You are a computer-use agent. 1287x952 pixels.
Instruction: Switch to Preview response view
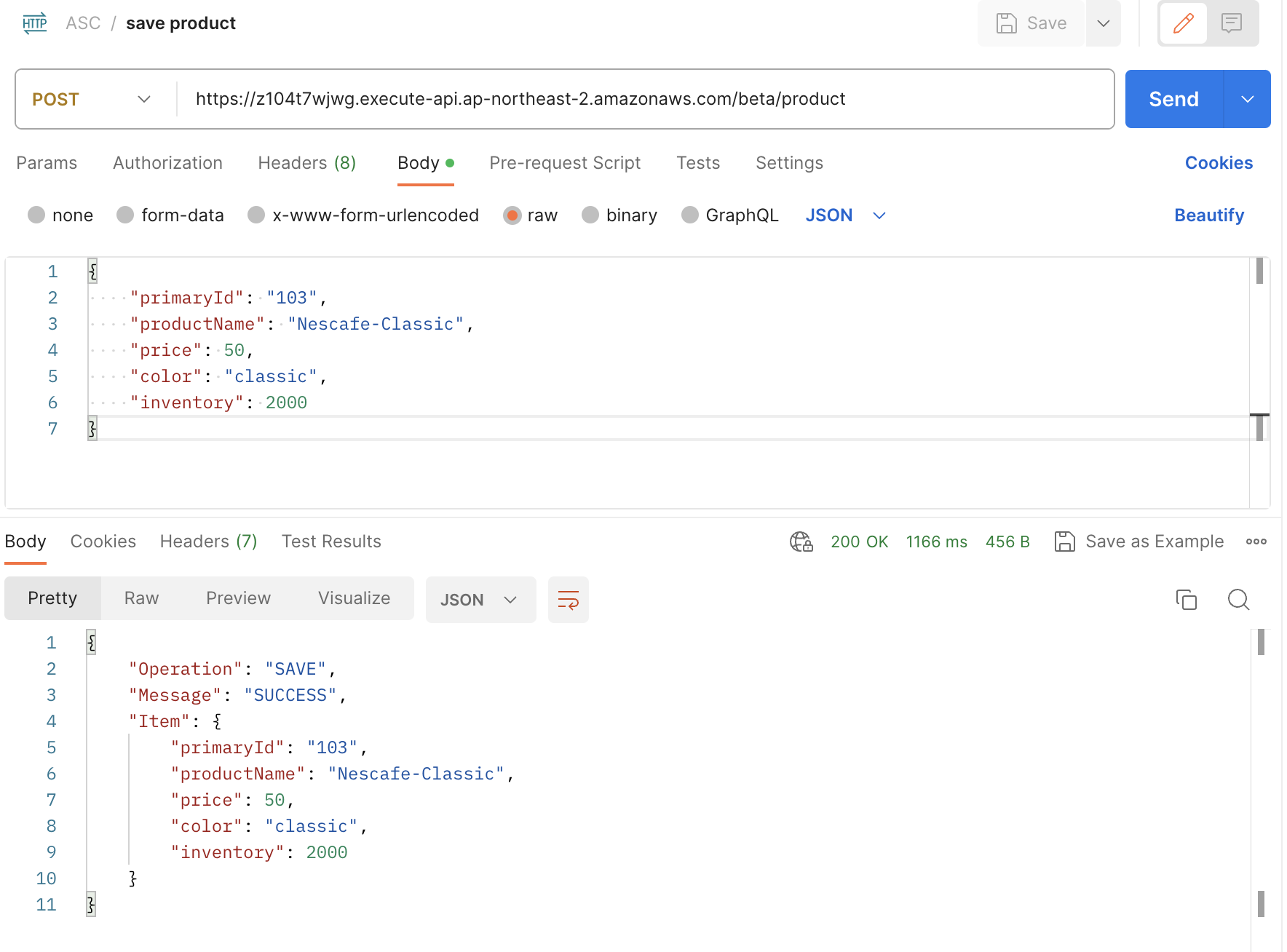point(238,598)
